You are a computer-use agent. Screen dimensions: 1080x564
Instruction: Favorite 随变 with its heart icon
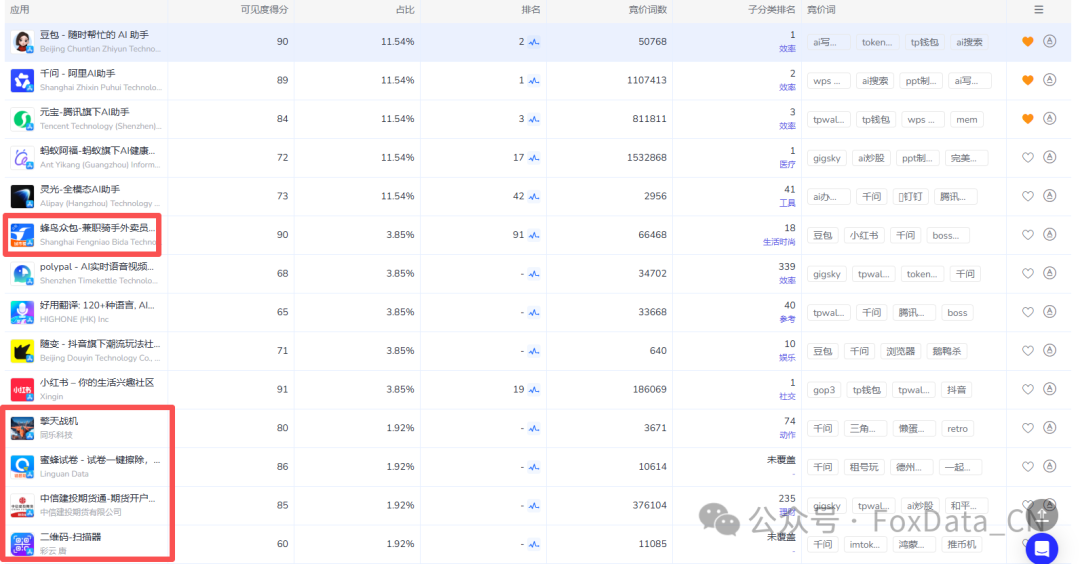coord(1027,351)
